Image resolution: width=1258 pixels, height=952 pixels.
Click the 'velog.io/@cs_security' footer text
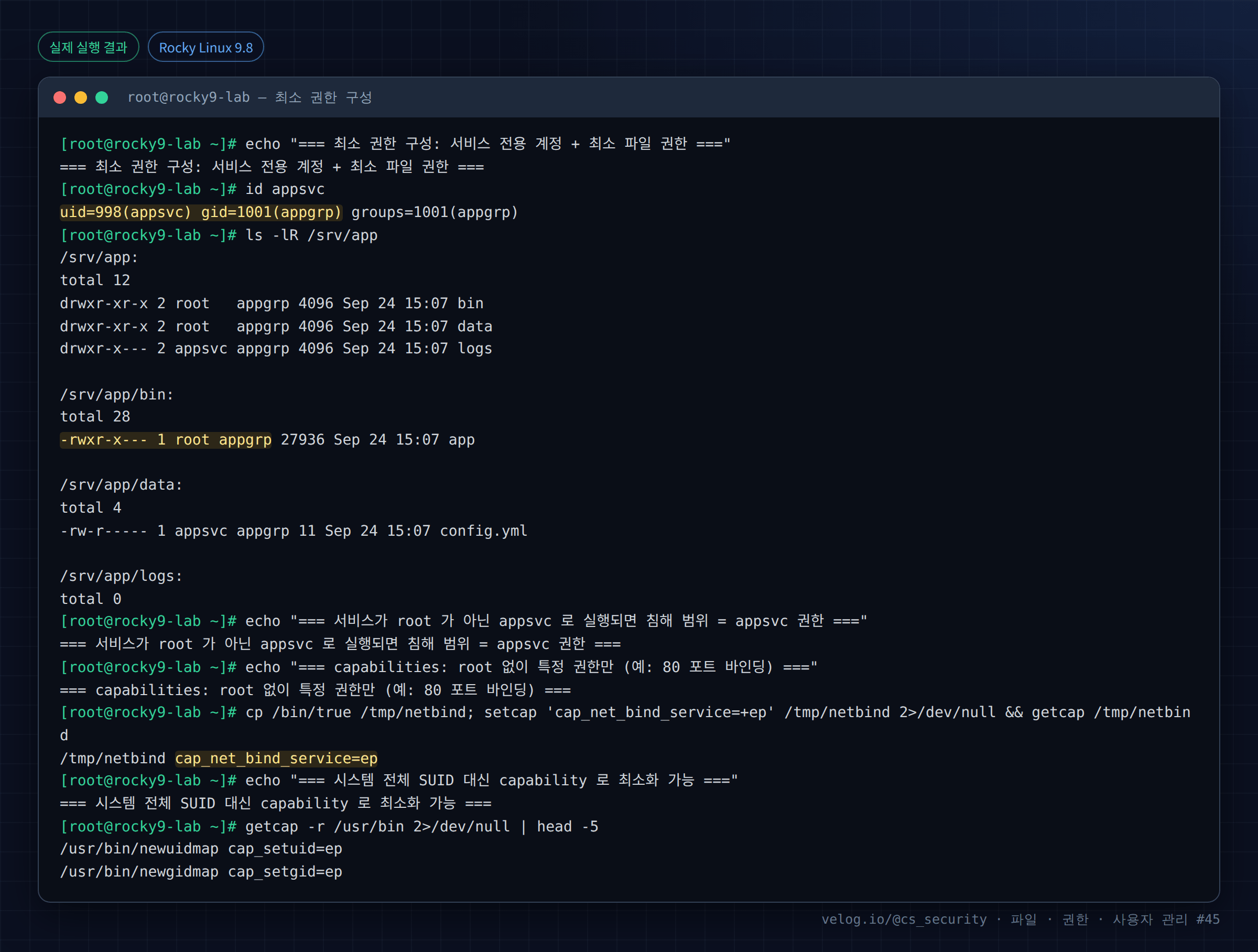point(904,919)
